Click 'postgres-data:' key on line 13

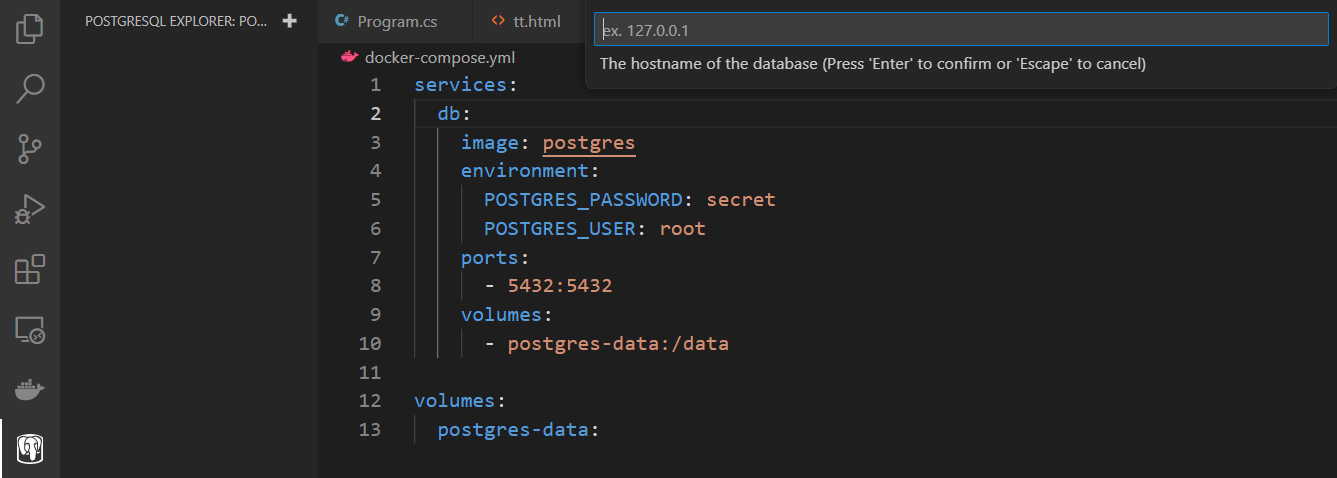pos(518,430)
